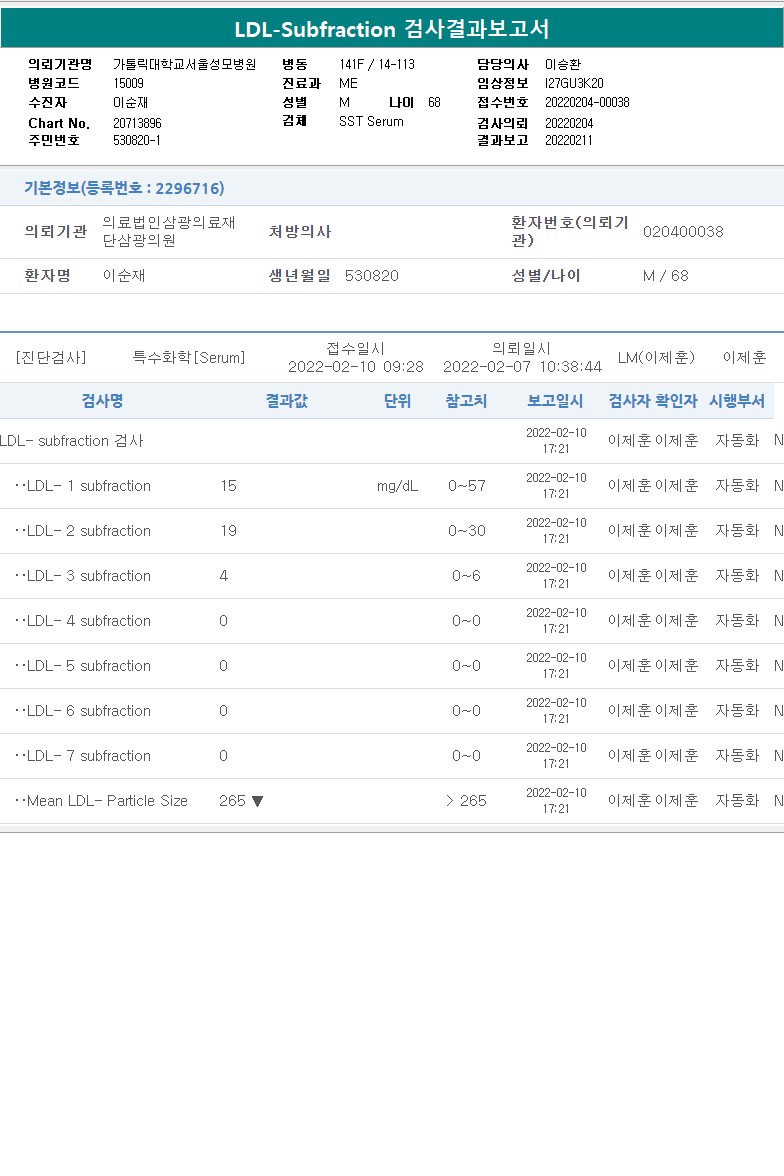
Task: Select the Mean LDL- Particle Size row
Action: [392, 801]
